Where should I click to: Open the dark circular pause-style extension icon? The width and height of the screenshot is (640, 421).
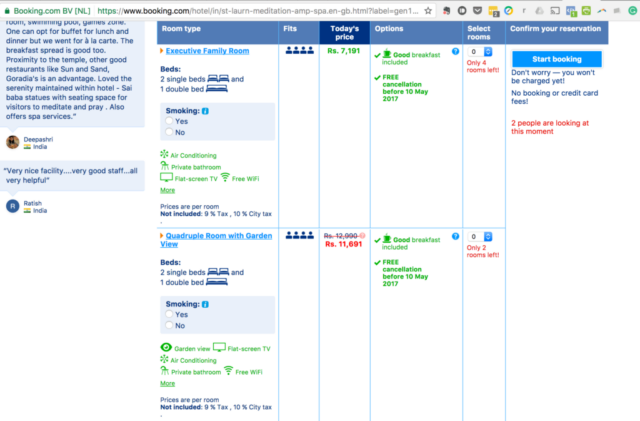click(462, 11)
